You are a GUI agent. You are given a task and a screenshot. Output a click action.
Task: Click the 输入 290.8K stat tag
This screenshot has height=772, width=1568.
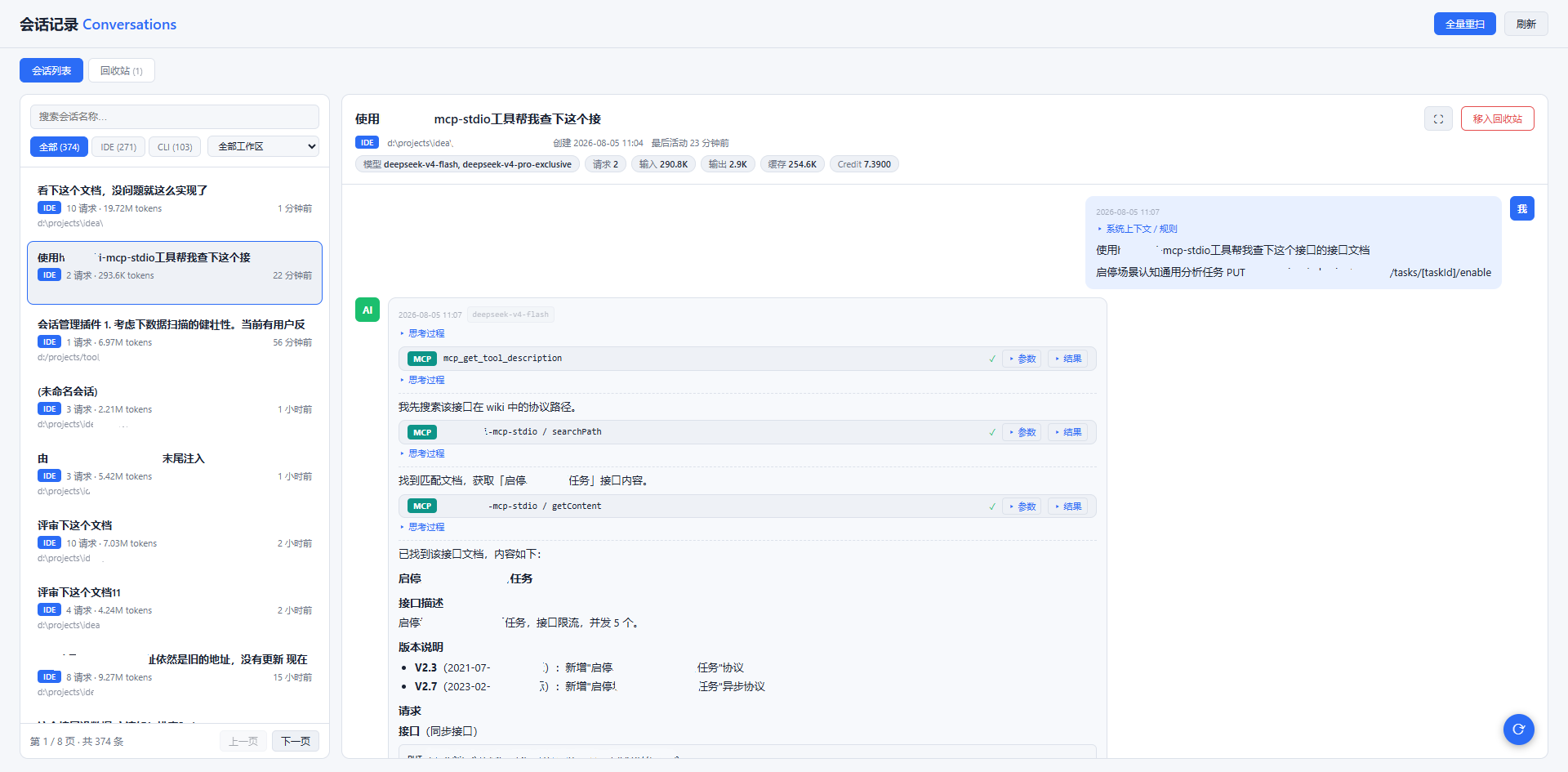click(663, 164)
